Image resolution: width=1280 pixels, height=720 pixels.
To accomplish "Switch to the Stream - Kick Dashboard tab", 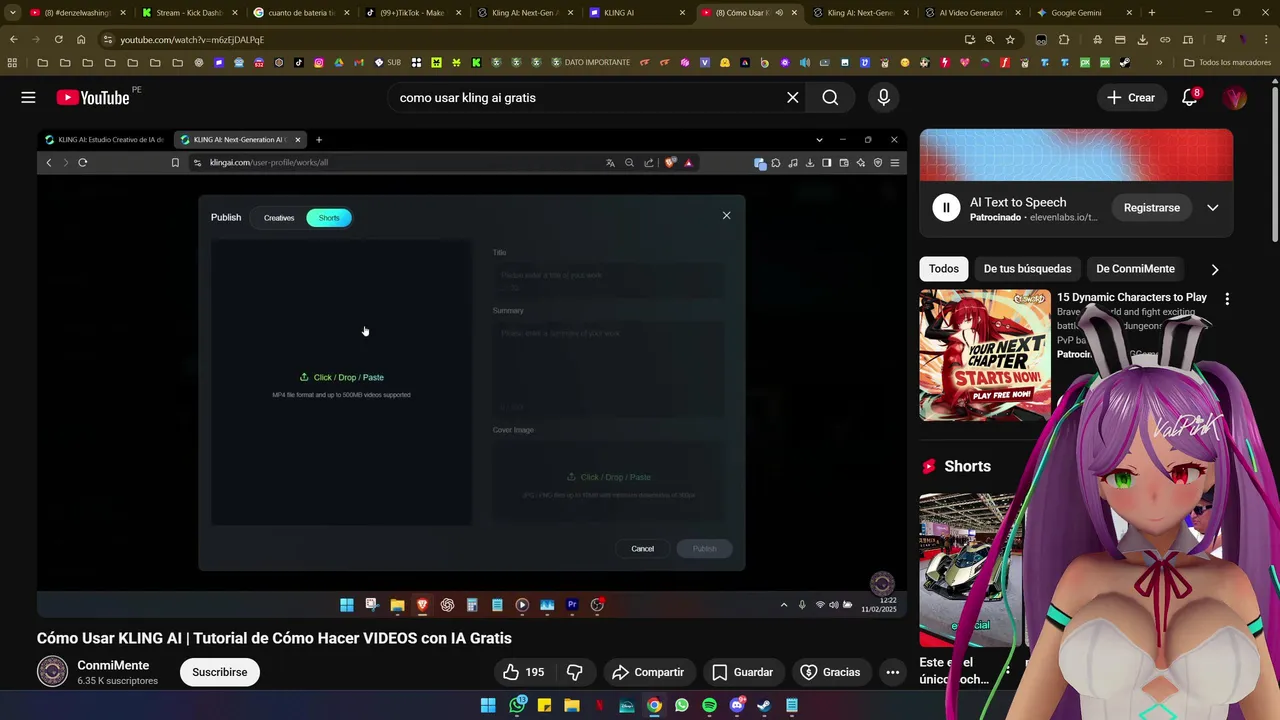I will (x=190, y=13).
